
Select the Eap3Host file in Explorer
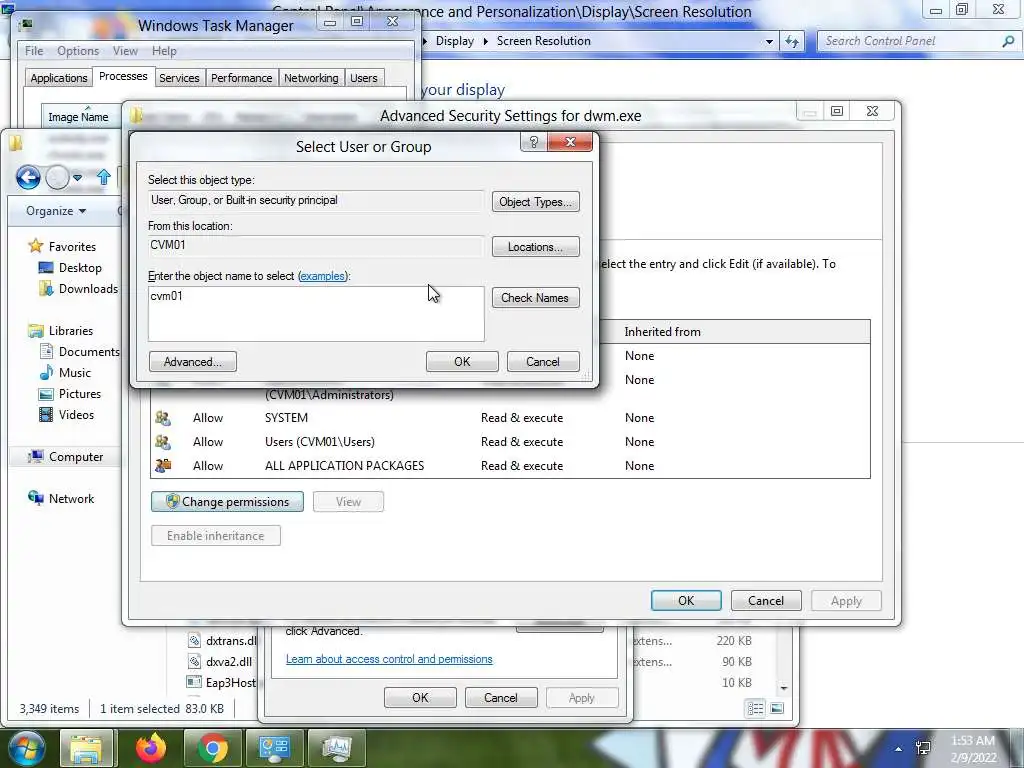[x=221, y=682]
